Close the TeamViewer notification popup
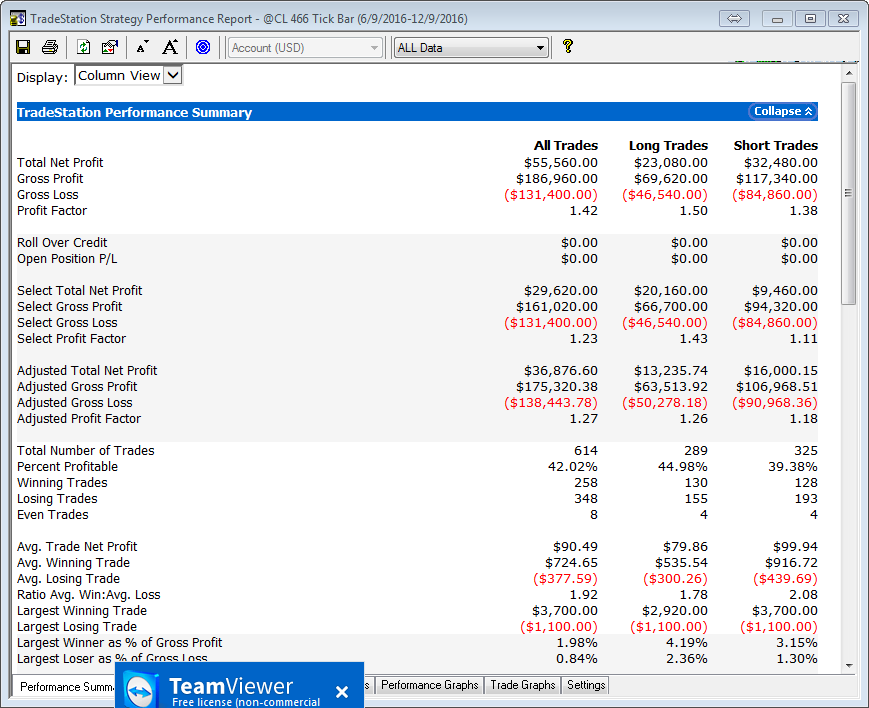Image resolution: width=869 pixels, height=708 pixels. point(342,691)
